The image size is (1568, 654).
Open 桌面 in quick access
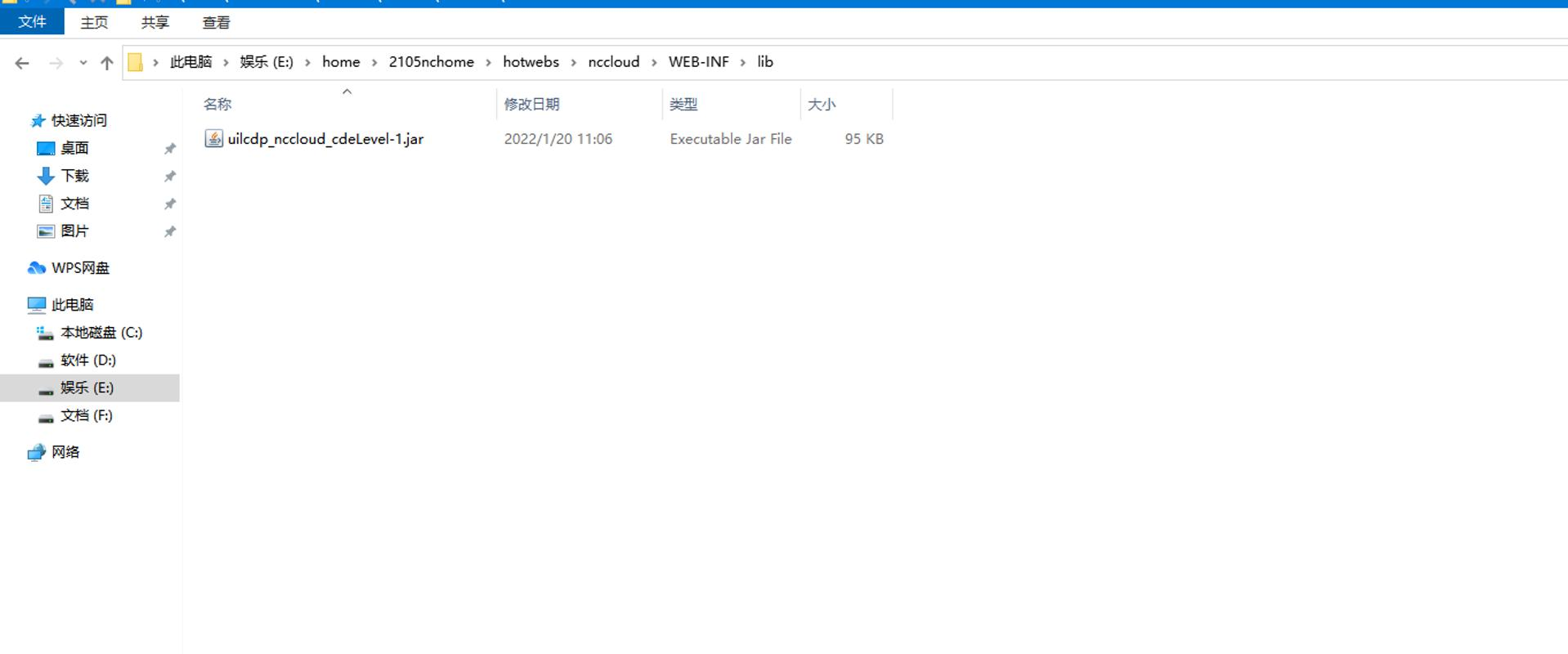[x=74, y=148]
